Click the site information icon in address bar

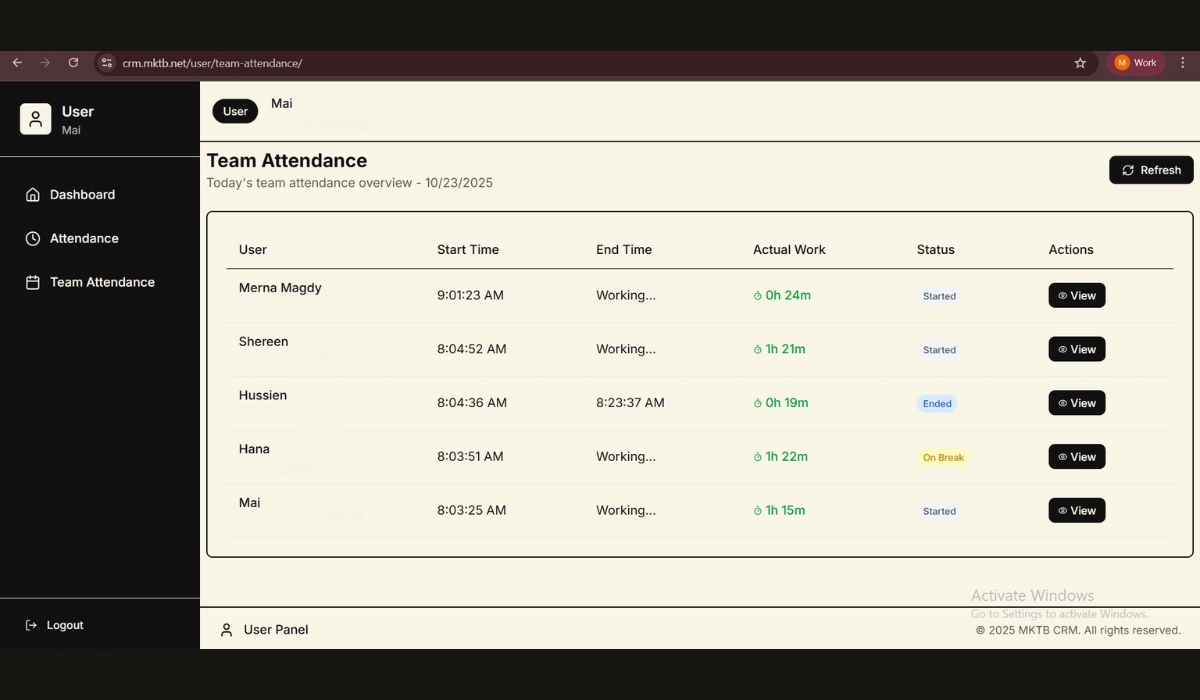click(107, 63)
